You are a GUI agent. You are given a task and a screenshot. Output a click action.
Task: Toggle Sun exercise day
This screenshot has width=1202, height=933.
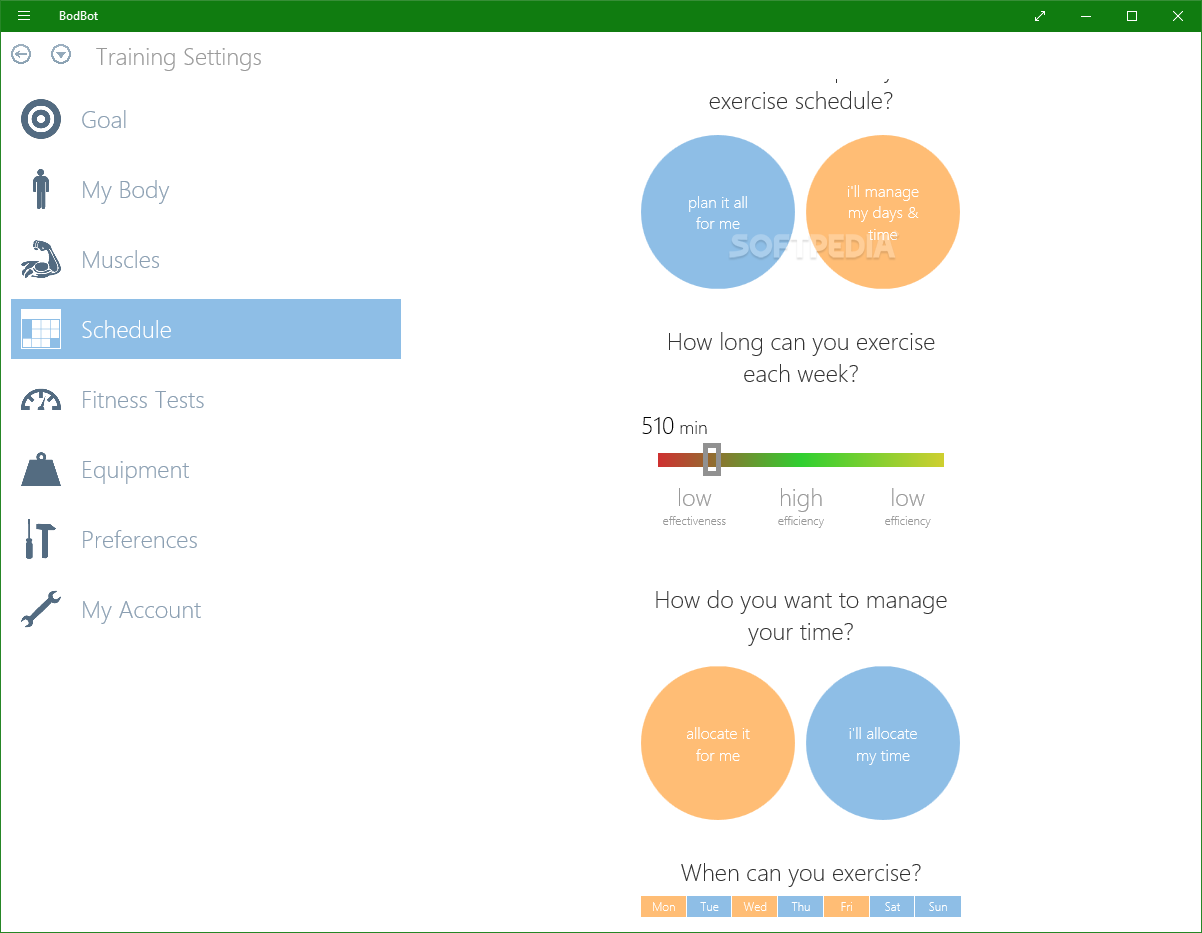coord(938,907)
